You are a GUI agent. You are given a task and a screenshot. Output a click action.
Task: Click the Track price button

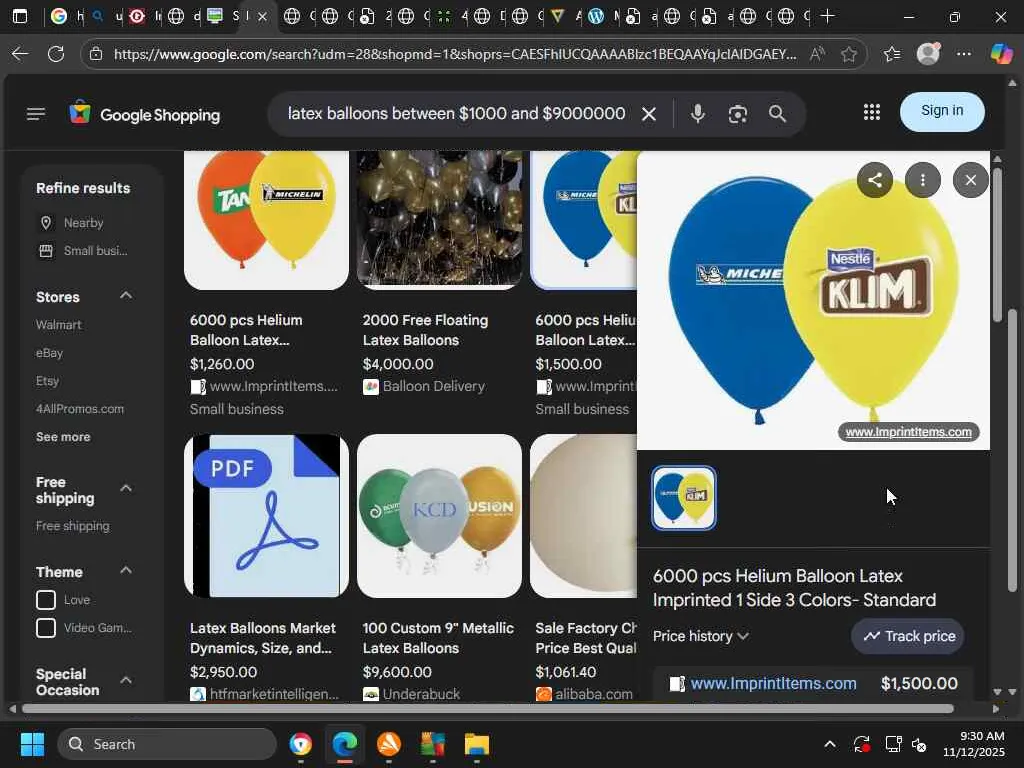click(x=908, y=636)
